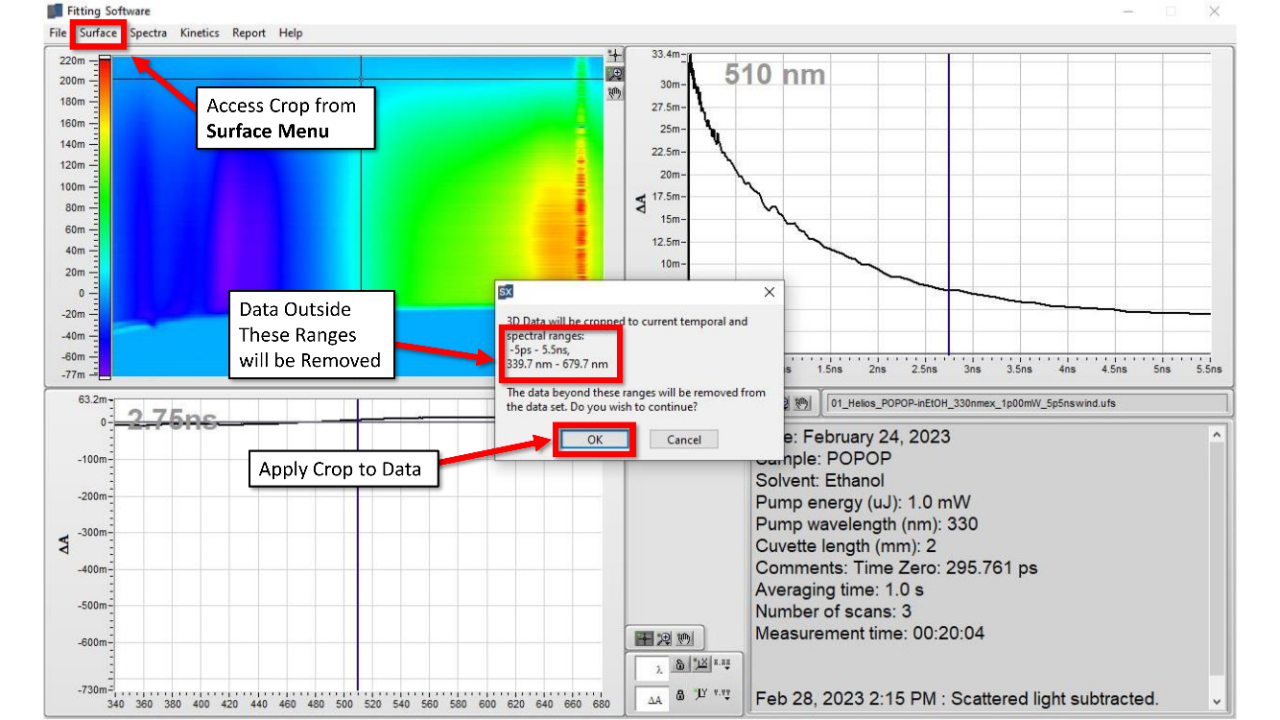The width and height of the screenshot is (1280, 720).
Task: Click notes scrollbar up arrow
Action: click(1216, 435)
